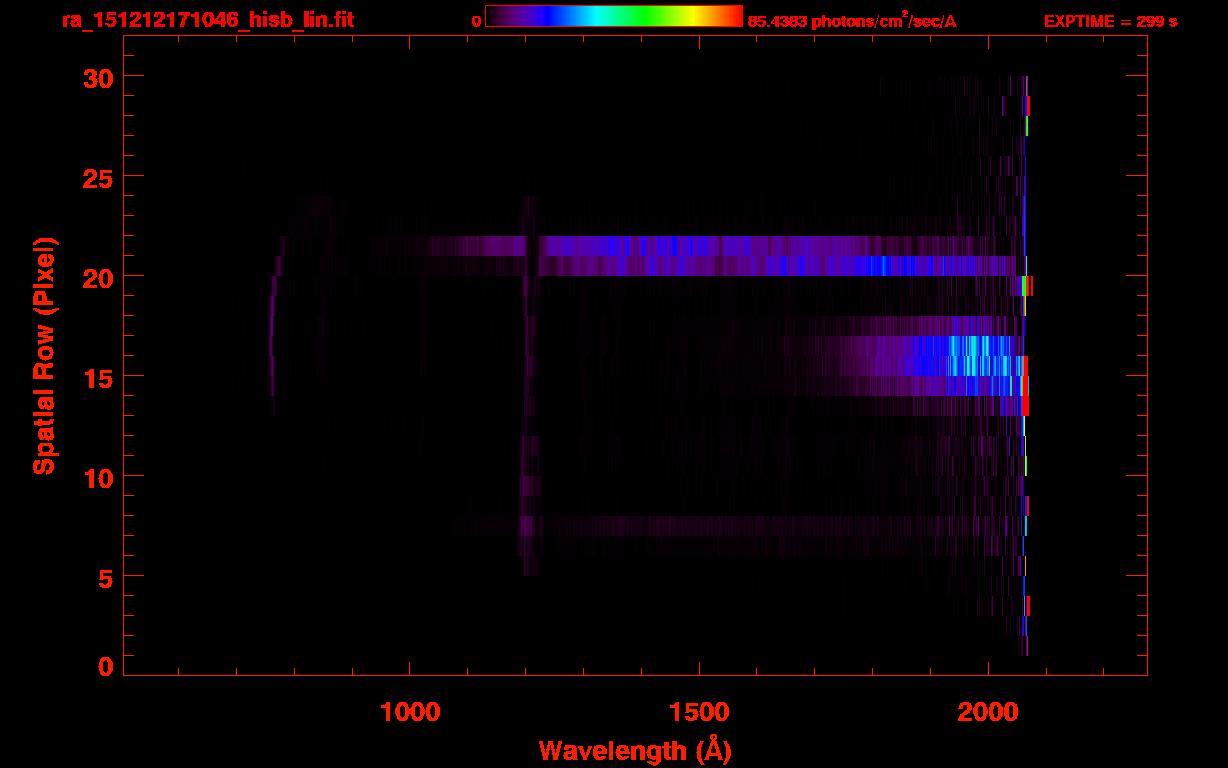The width and height of the screenshot is (1228, 768).
Task: Click the EXPTIME = 299 s text
Action: tap(1110, 21)
